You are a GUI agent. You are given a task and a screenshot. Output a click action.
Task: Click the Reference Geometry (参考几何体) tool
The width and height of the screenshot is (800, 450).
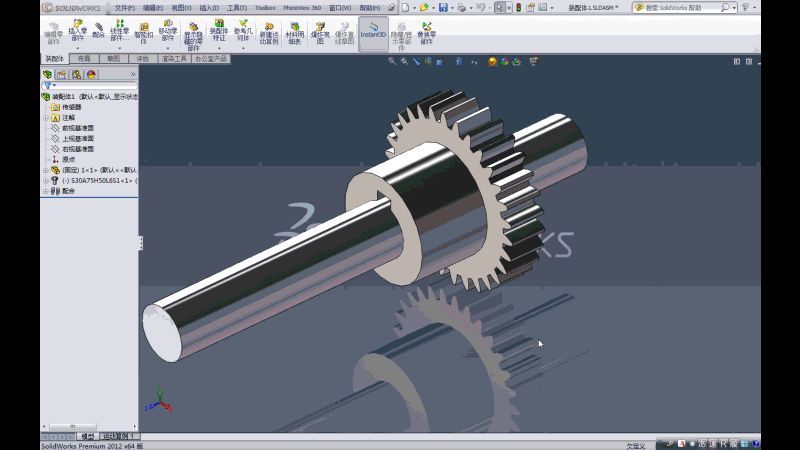(243, 31)
